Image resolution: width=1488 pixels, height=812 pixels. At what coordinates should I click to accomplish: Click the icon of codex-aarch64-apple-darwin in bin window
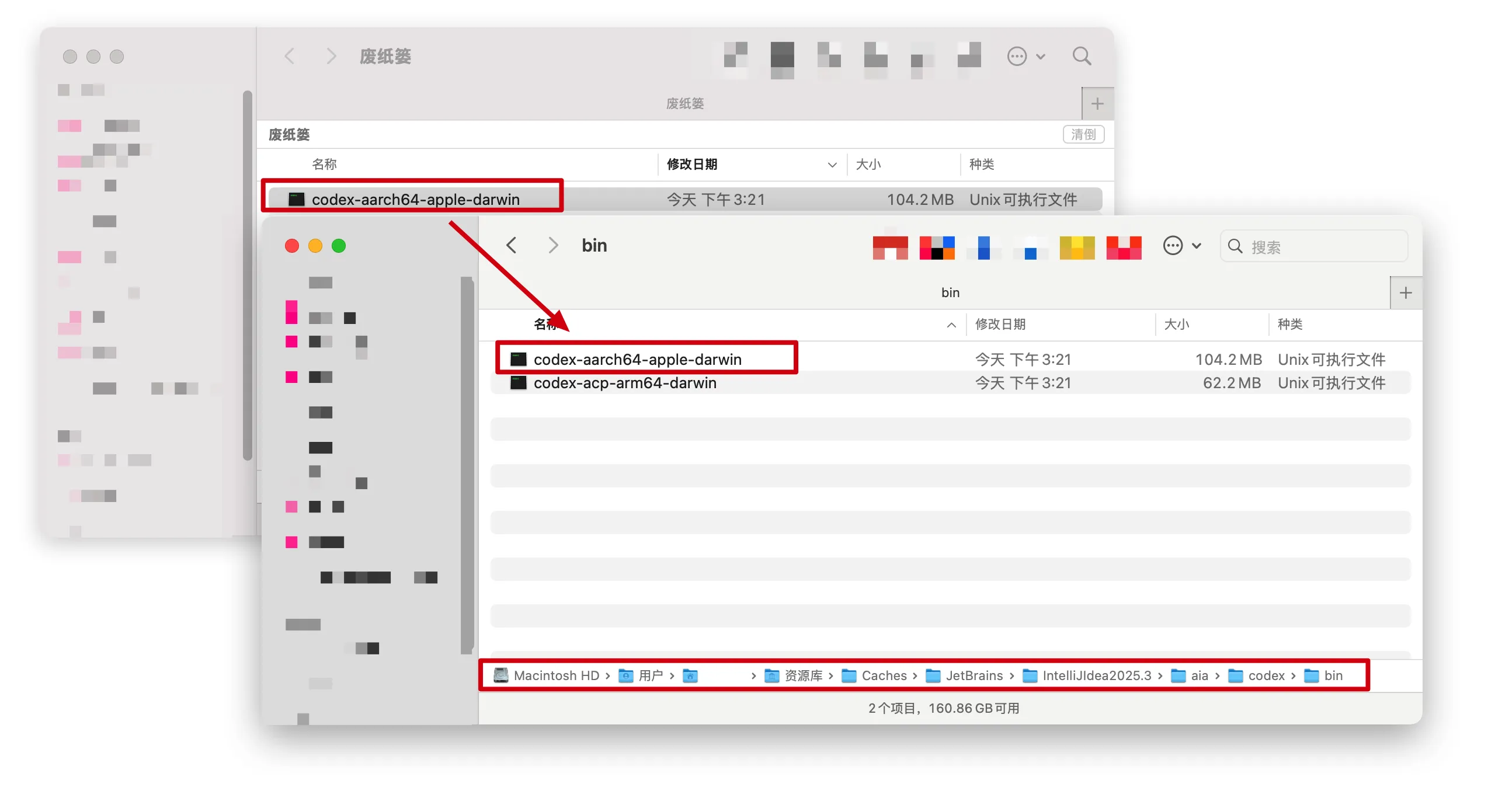click(x=519, y=359)
